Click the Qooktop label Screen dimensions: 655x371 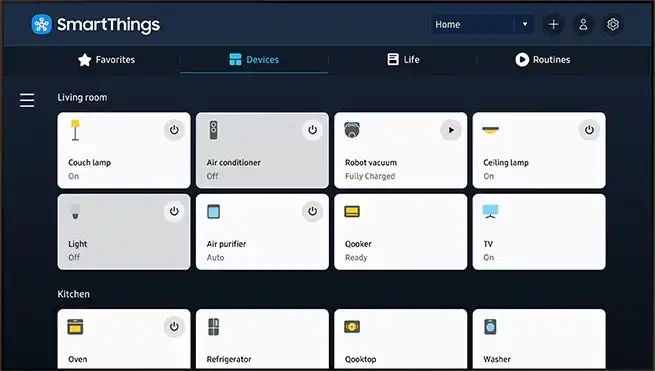(361, 359)
